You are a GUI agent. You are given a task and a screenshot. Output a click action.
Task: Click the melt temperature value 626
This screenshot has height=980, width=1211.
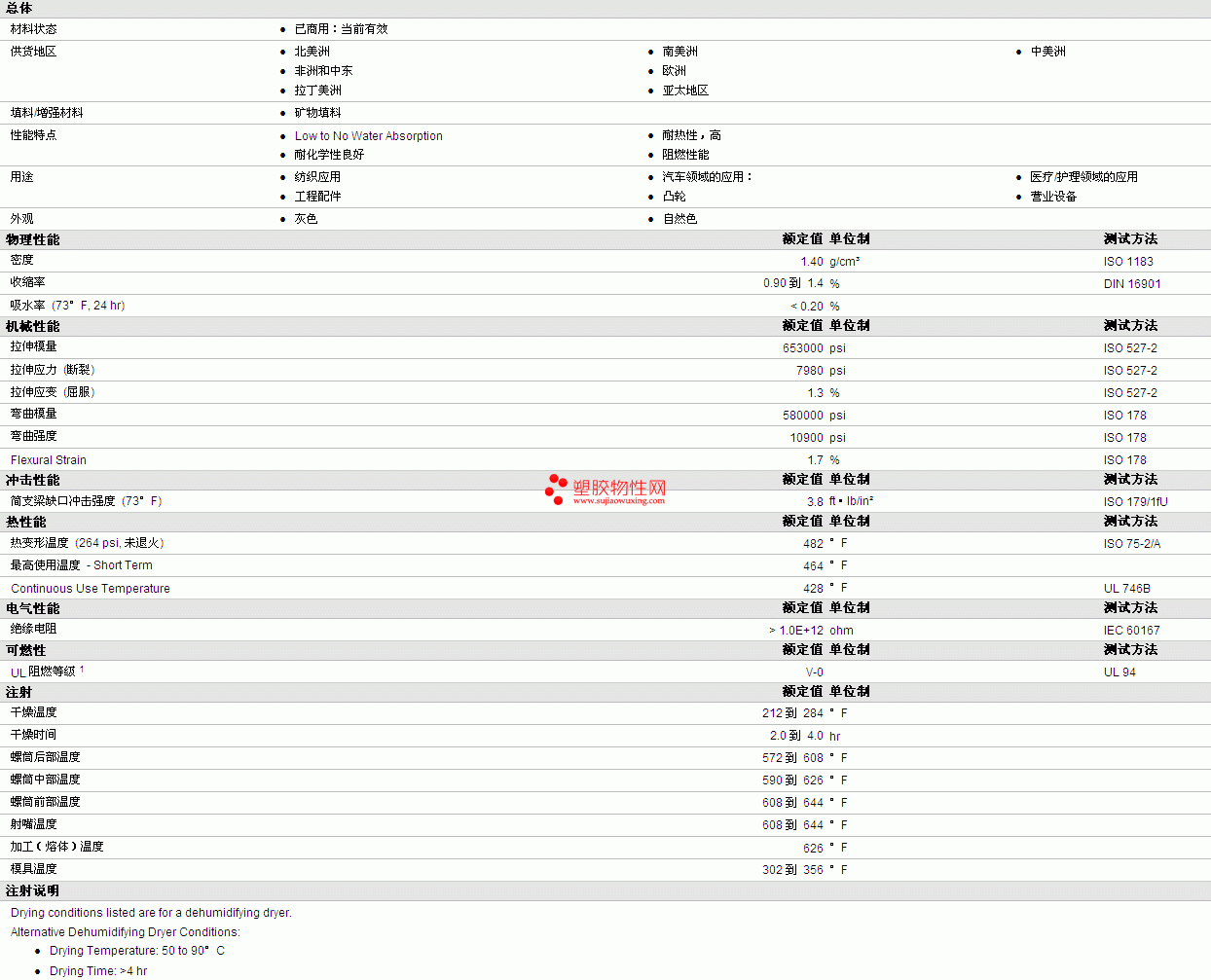[x=813, y=849]
